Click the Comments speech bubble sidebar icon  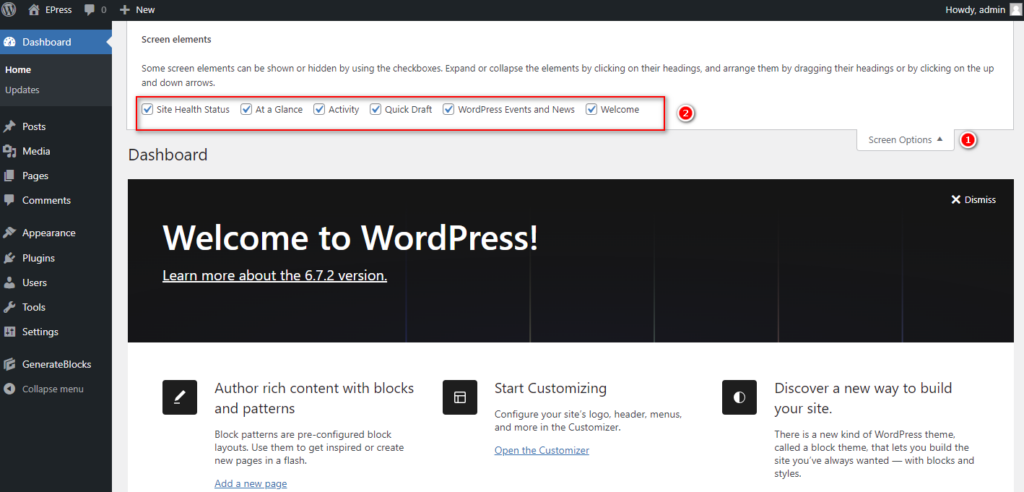(9, 200)
